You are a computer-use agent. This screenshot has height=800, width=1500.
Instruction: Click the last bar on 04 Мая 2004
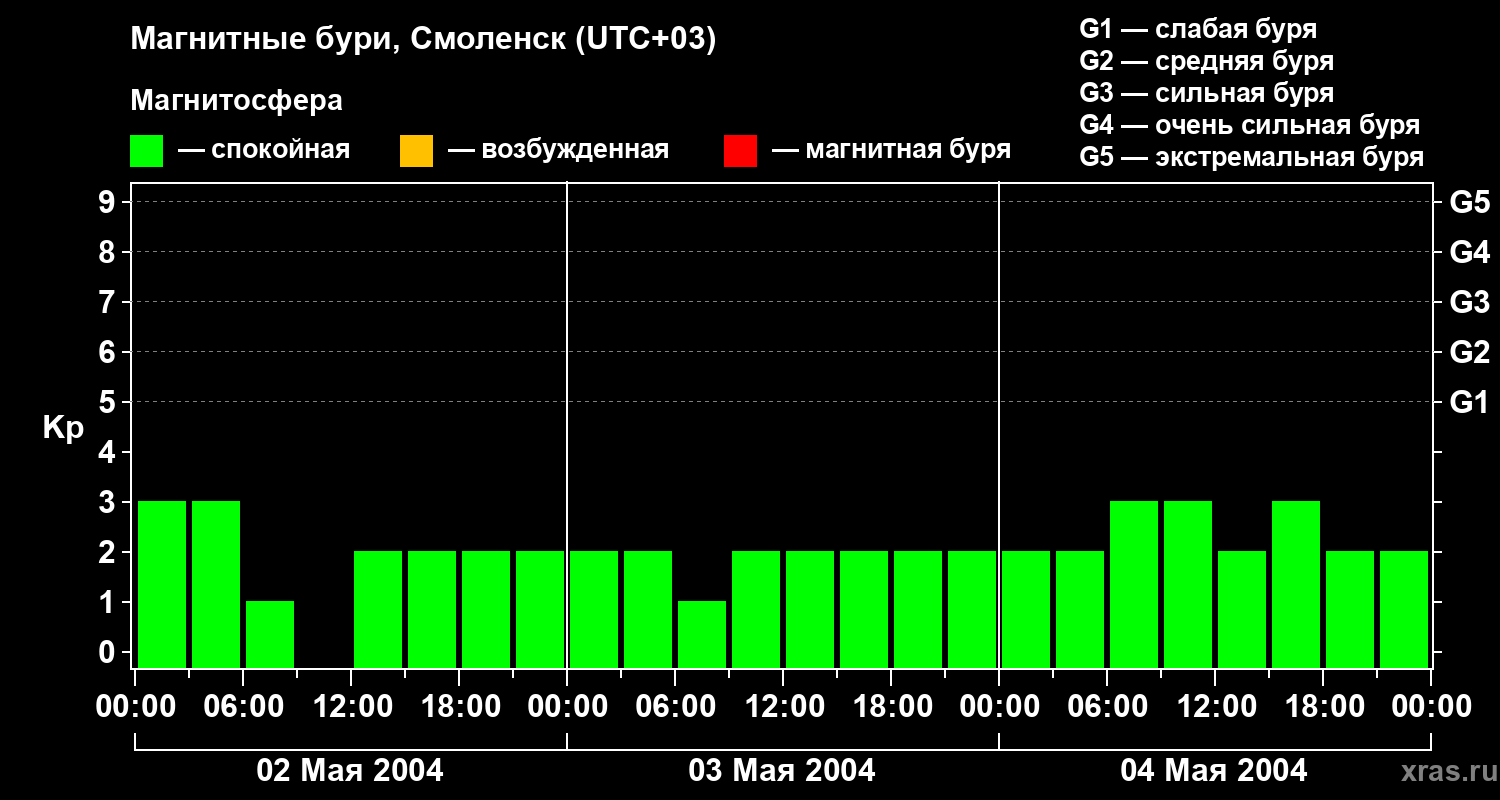(1404, 609)
